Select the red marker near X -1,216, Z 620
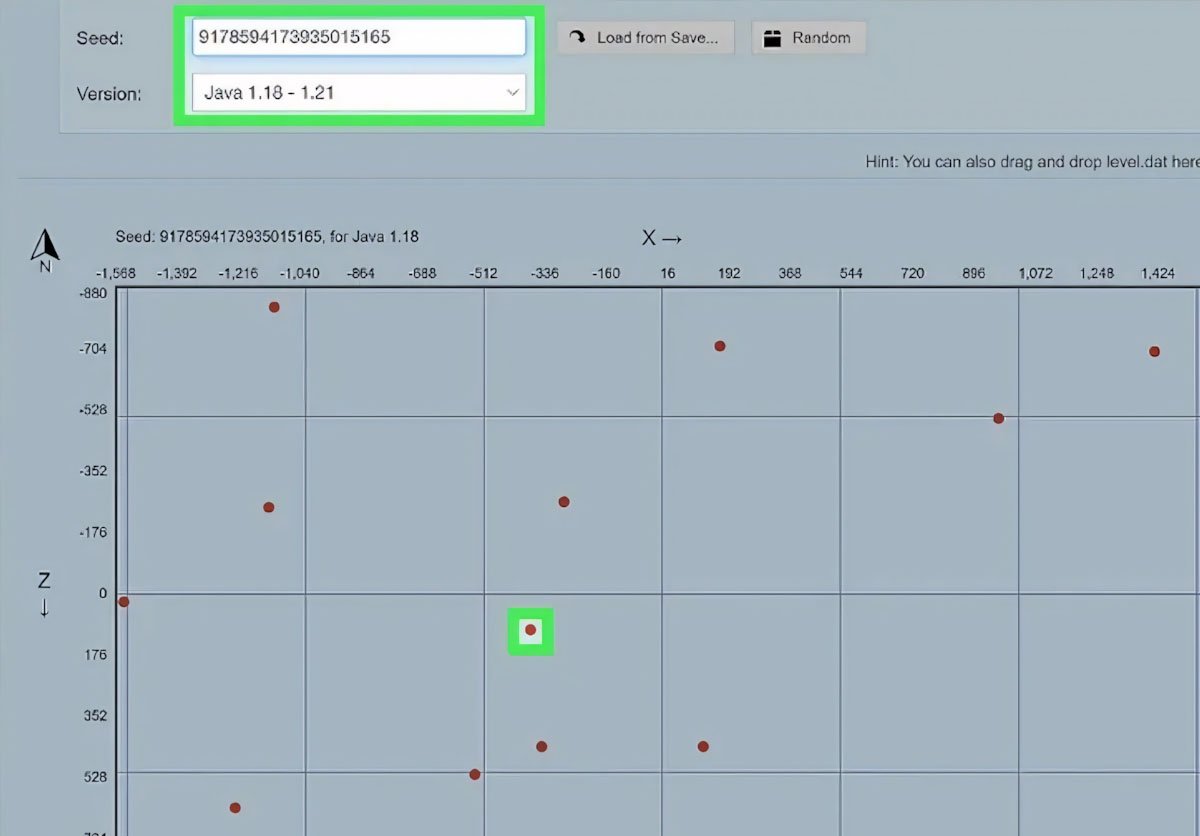Viewport: 1200px width, 836px height. [x=235, y=808]
